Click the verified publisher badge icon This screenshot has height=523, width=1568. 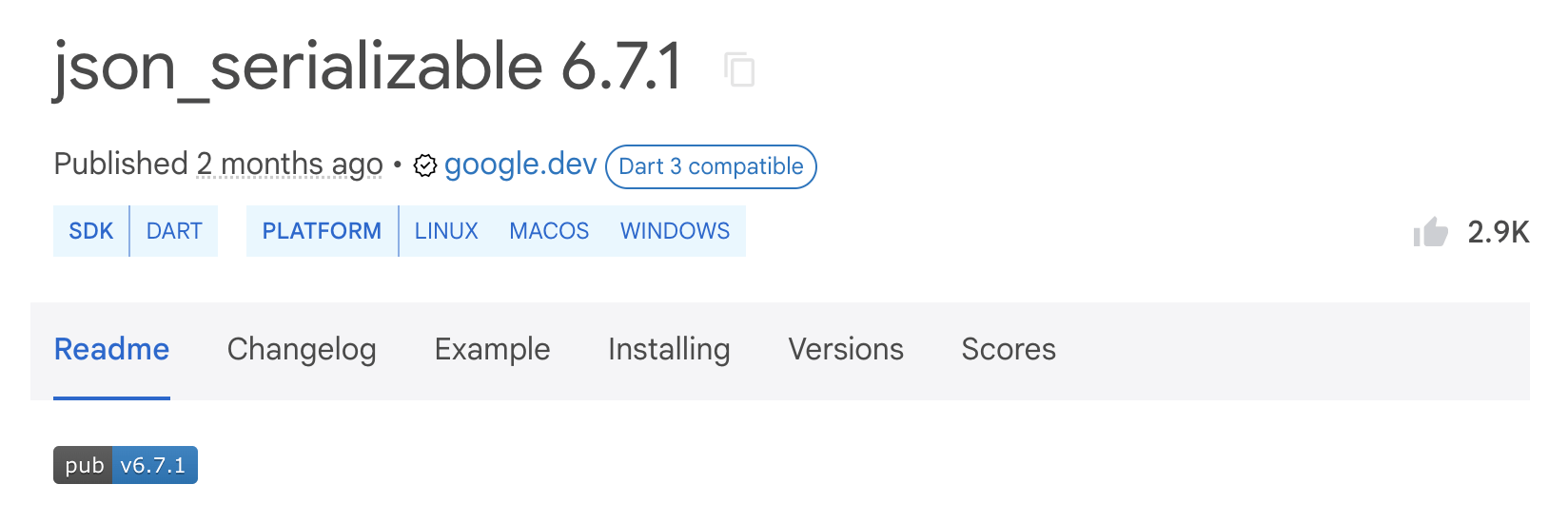coord(425,166)
